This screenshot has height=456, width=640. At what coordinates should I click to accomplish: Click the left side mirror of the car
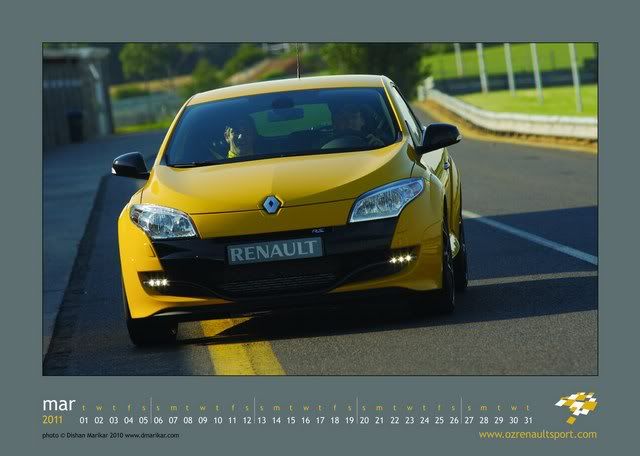(x=130, y=165)
